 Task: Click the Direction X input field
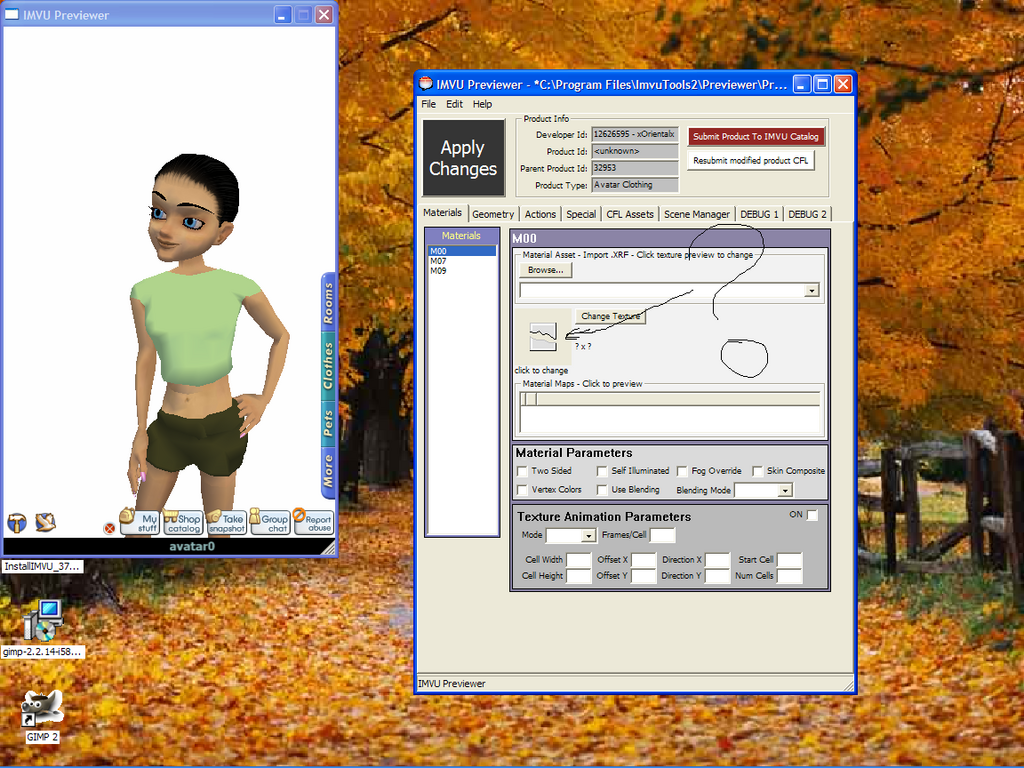(x=718, y=560)
